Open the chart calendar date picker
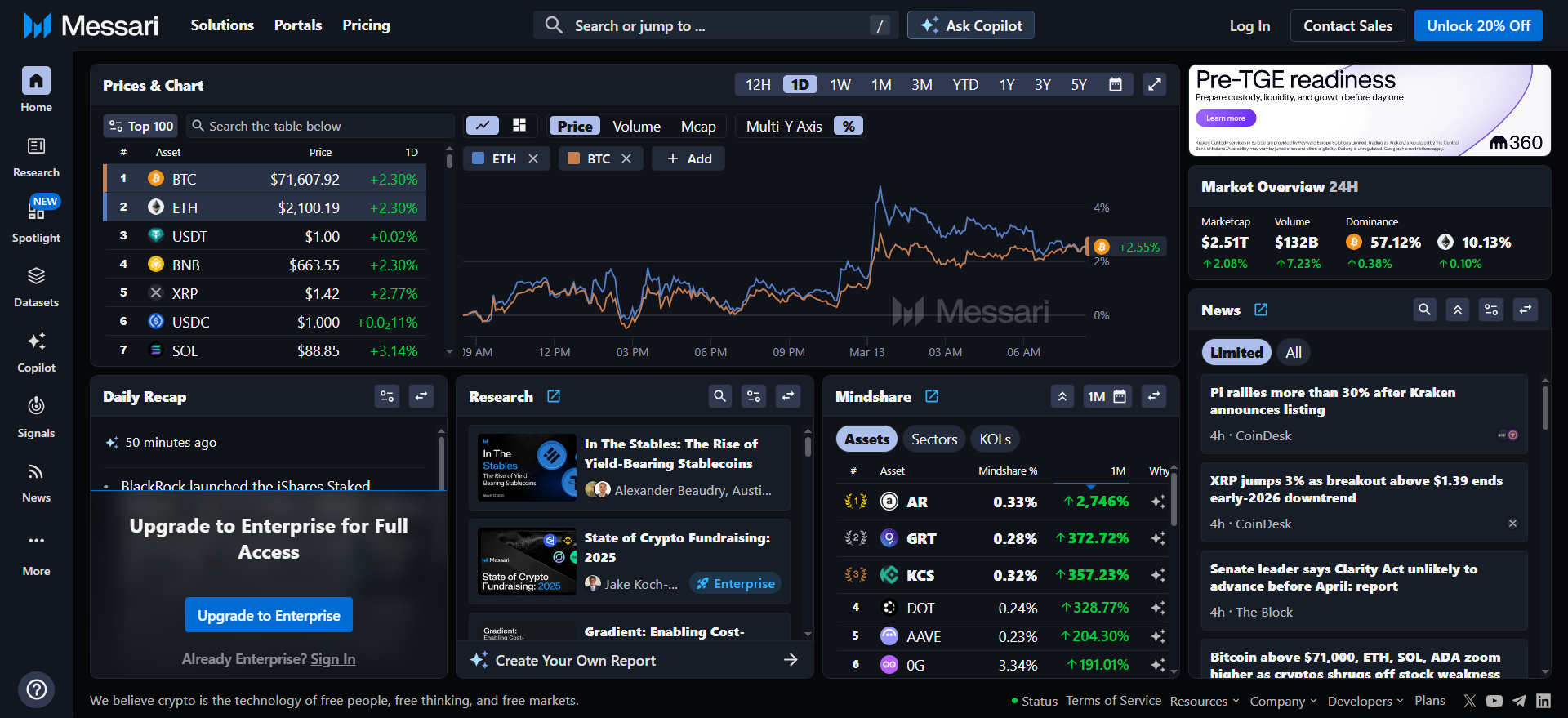The height and width of the screenshot is (718, 1568). pyautogui.click(x=1116, y=84)
